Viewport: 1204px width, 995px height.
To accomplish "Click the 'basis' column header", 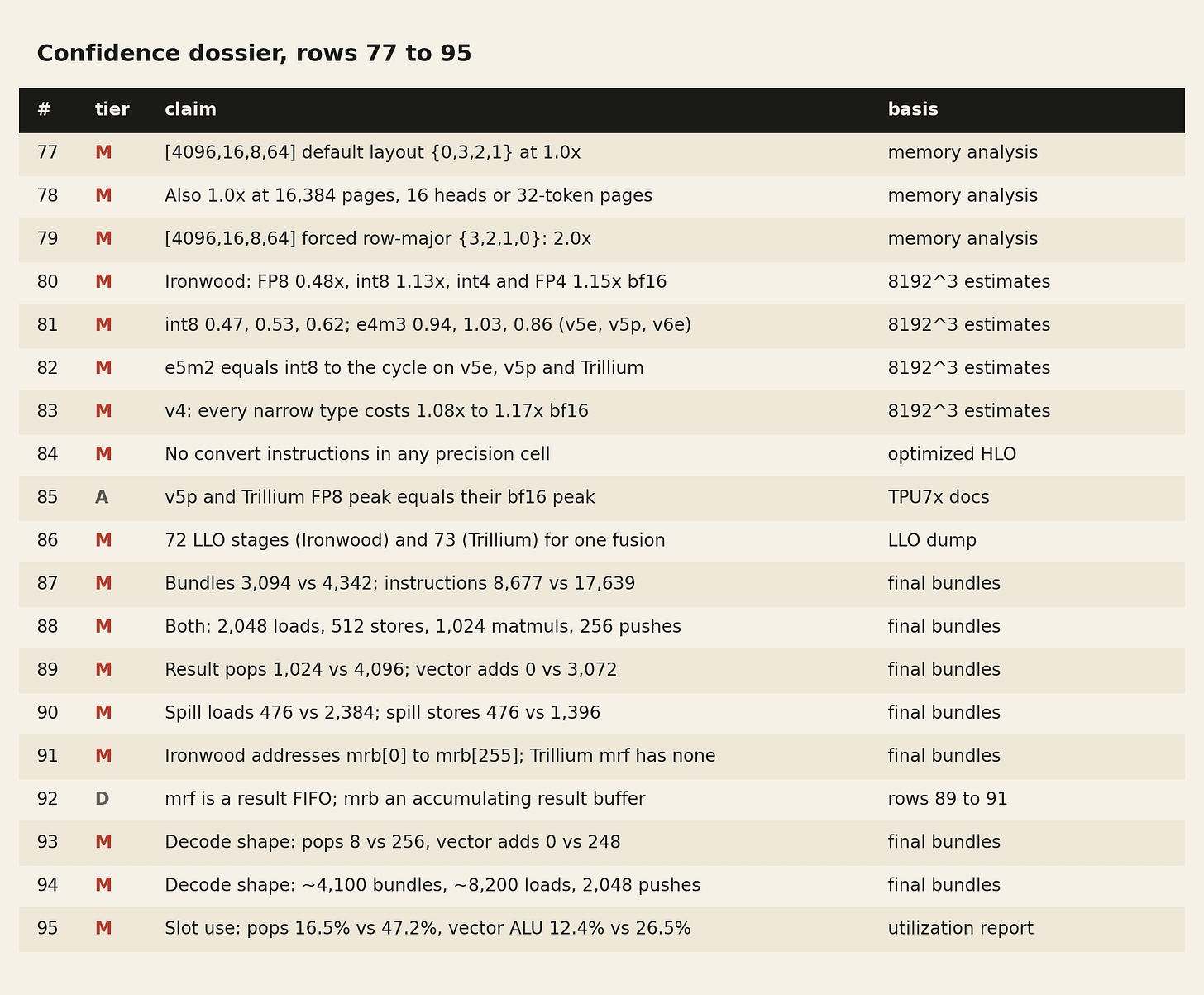I will tap(913, 110).
